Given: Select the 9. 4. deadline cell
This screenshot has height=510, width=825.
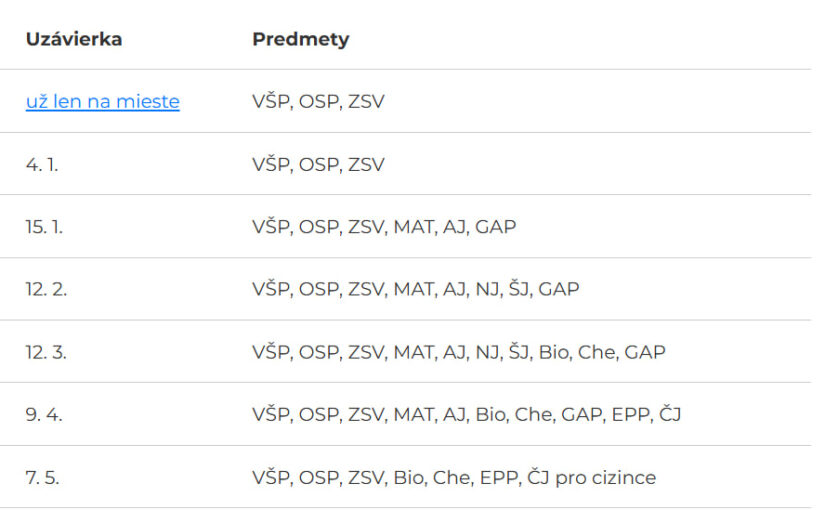Looking at the screenshot, I should tap(44, 414).
